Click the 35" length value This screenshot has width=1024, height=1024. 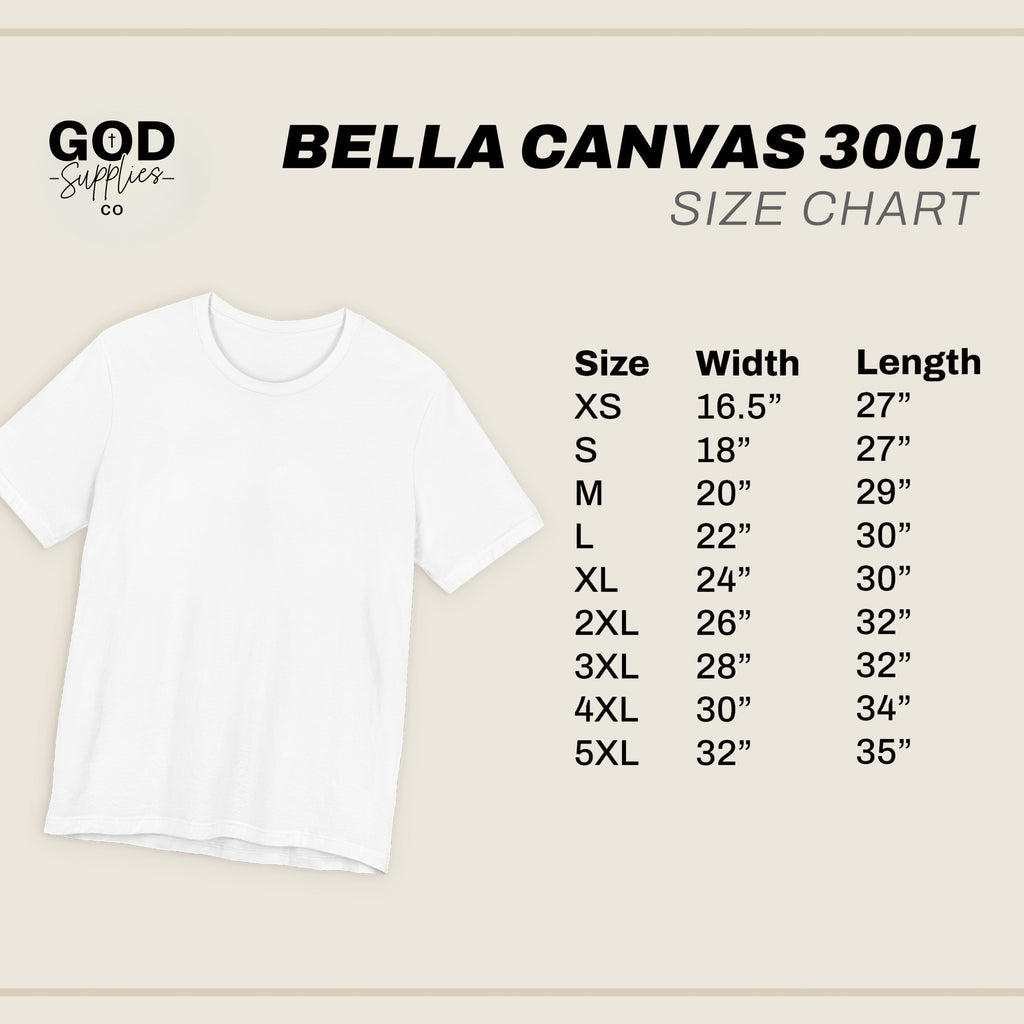click(x=883, y=753)
